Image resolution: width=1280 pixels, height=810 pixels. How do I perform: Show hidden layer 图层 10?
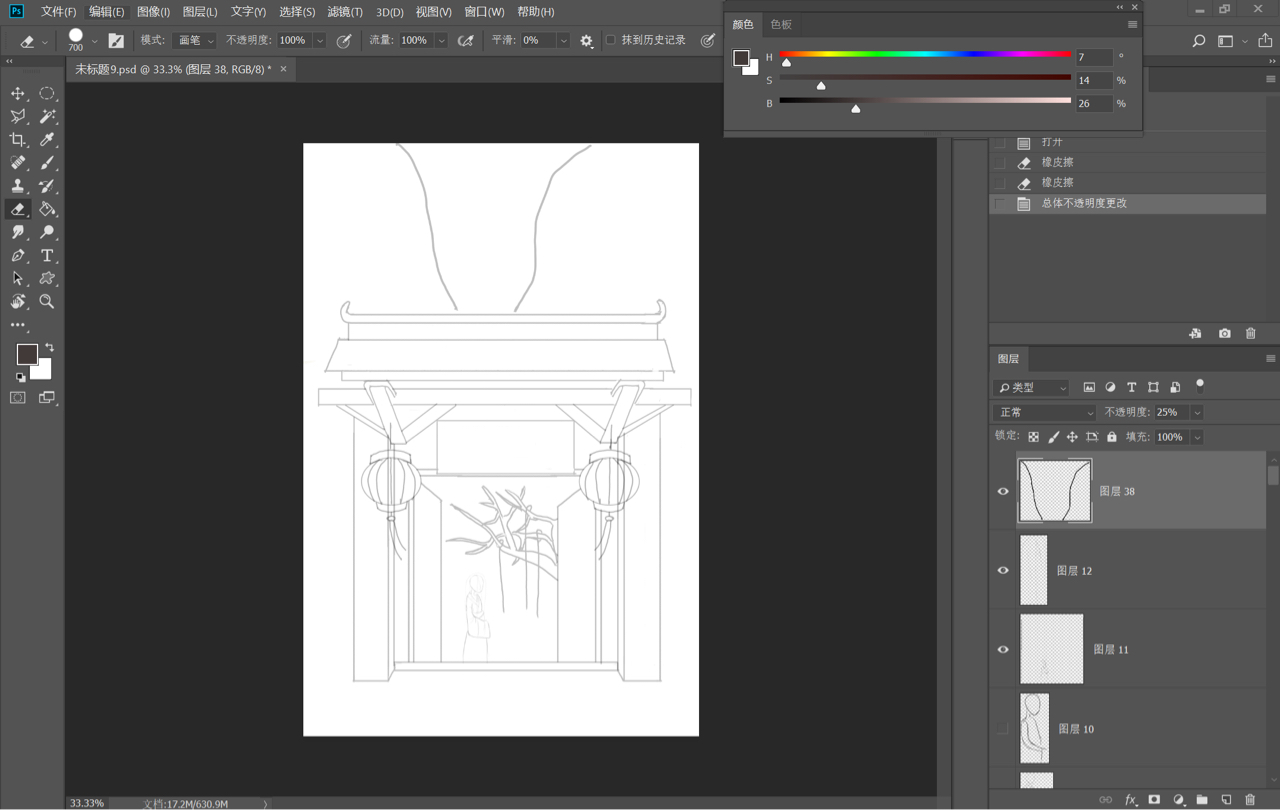(1003, 729)
